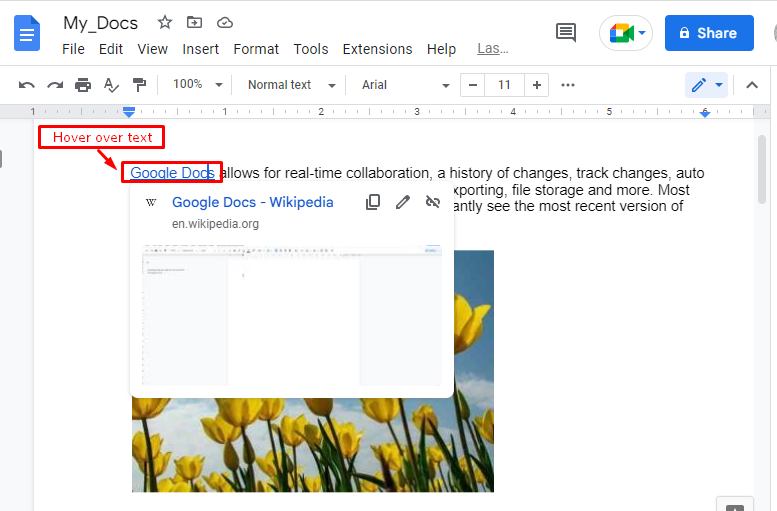Open the File menu
Screen dimensions: 777x511
click(73, 49)
